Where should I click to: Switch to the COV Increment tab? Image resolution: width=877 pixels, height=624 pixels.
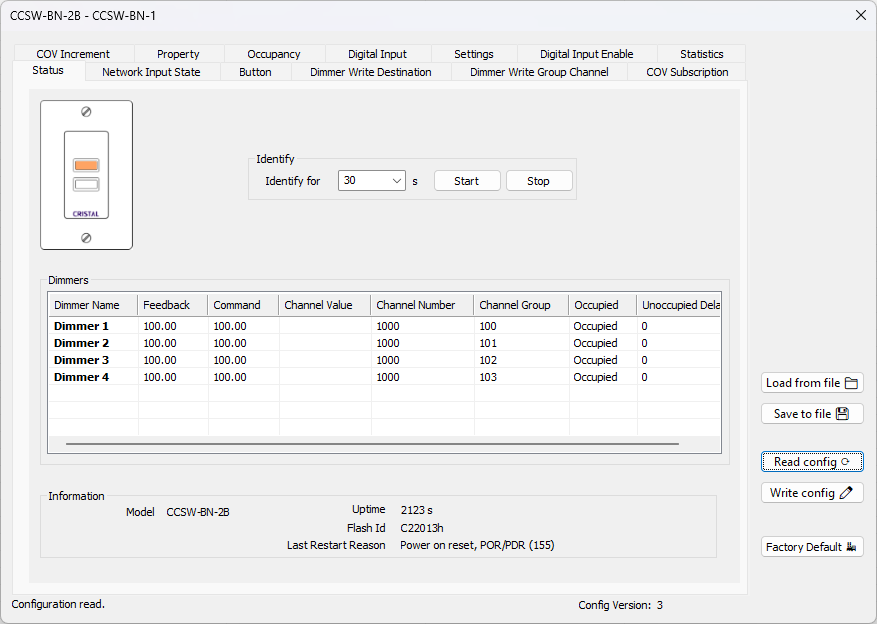(x=73, y=54)
